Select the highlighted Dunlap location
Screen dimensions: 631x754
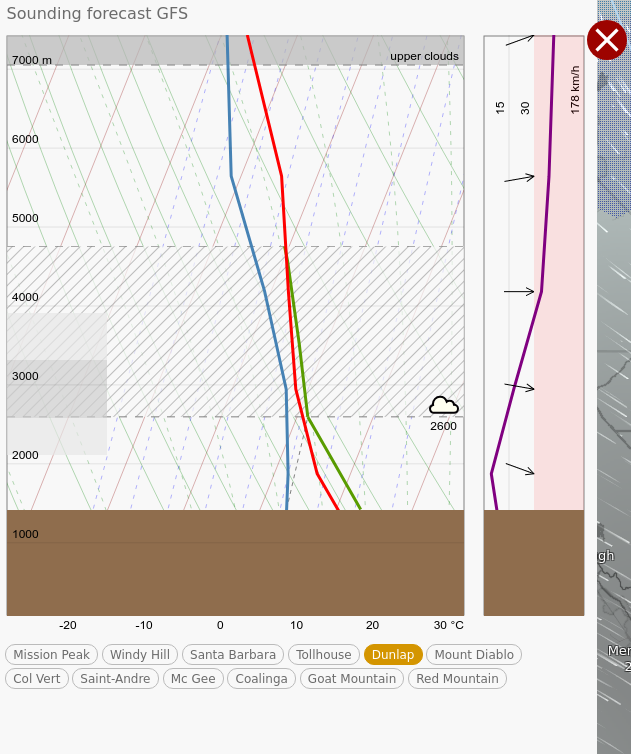pos(393,654)
